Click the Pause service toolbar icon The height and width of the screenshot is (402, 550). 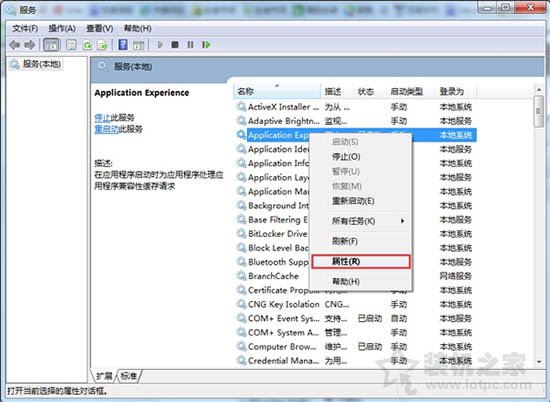point(190,45)
